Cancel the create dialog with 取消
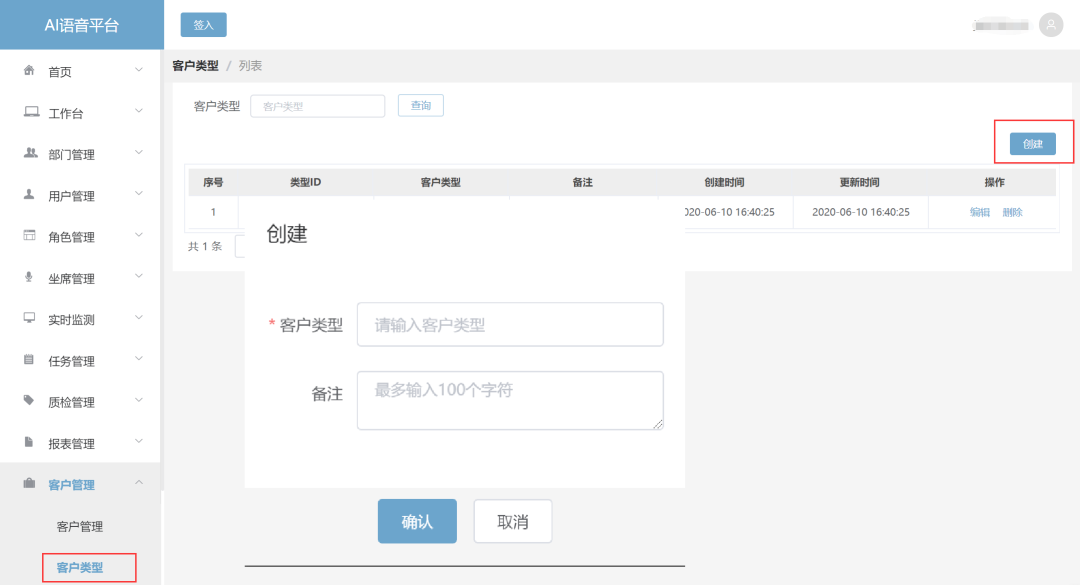 [513, 522]
